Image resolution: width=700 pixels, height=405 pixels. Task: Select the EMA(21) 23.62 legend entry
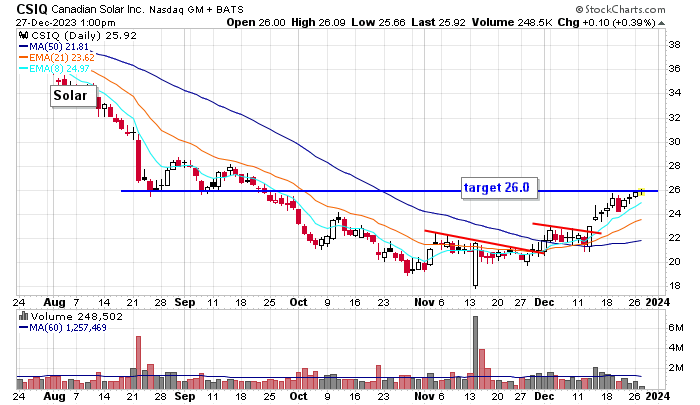pos(56,58)
